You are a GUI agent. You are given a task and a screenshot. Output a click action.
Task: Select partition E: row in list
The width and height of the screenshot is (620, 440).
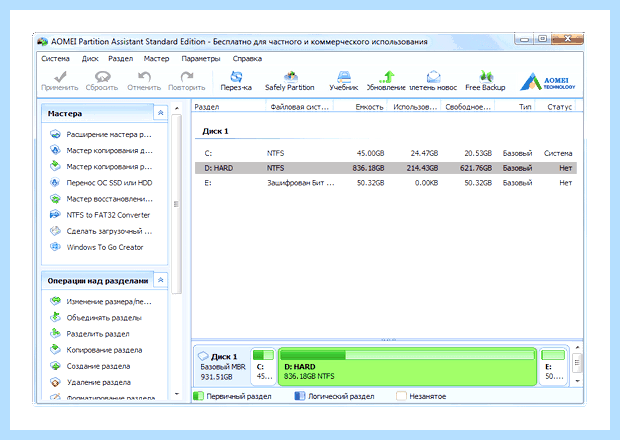tap(386, 183)
